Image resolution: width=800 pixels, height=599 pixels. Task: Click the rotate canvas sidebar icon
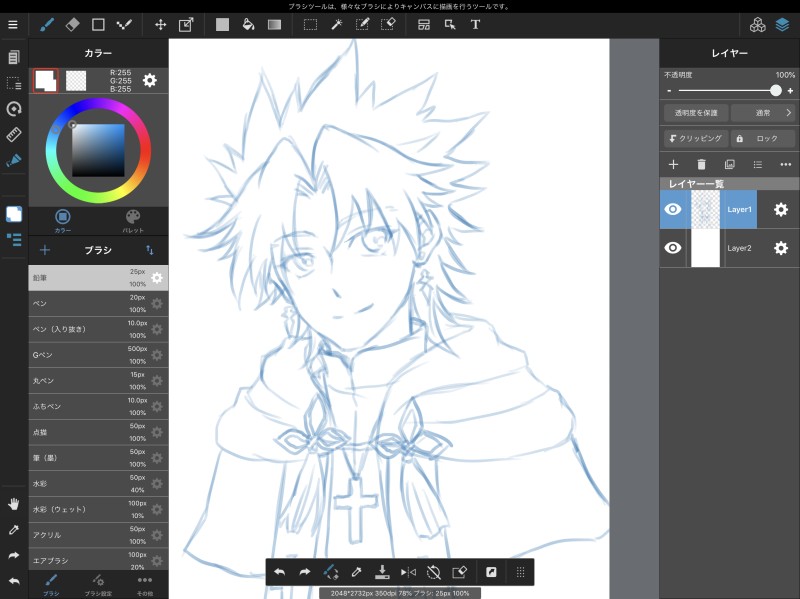(14, 108)
